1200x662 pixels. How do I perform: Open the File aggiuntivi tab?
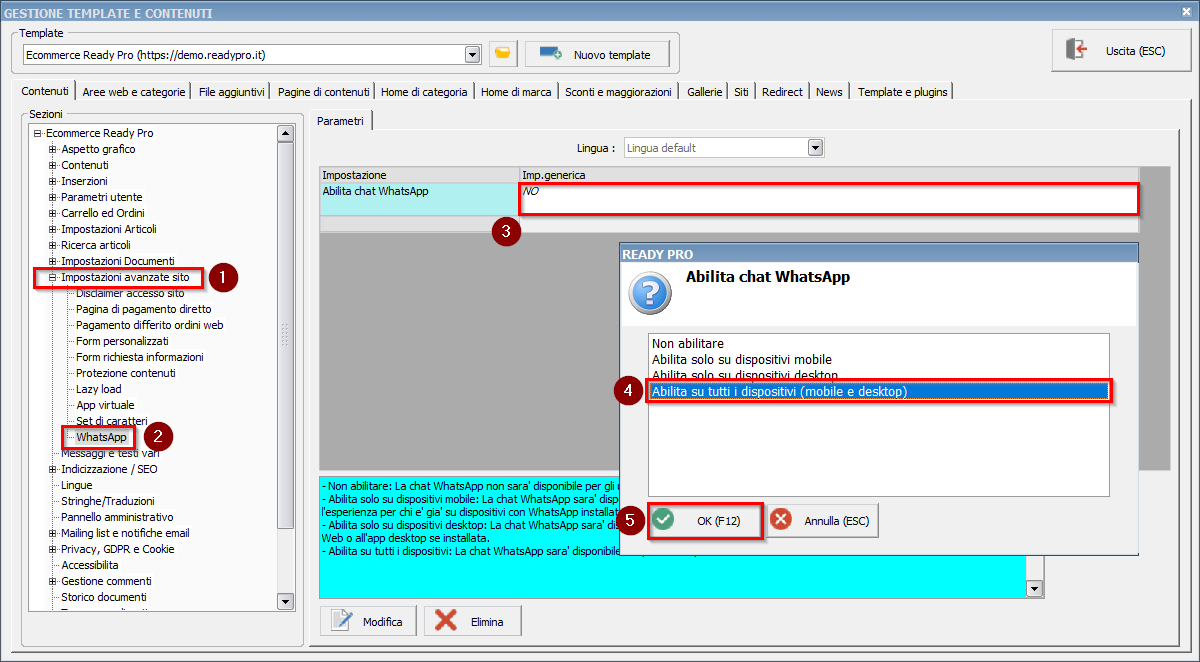pos(231,92)
